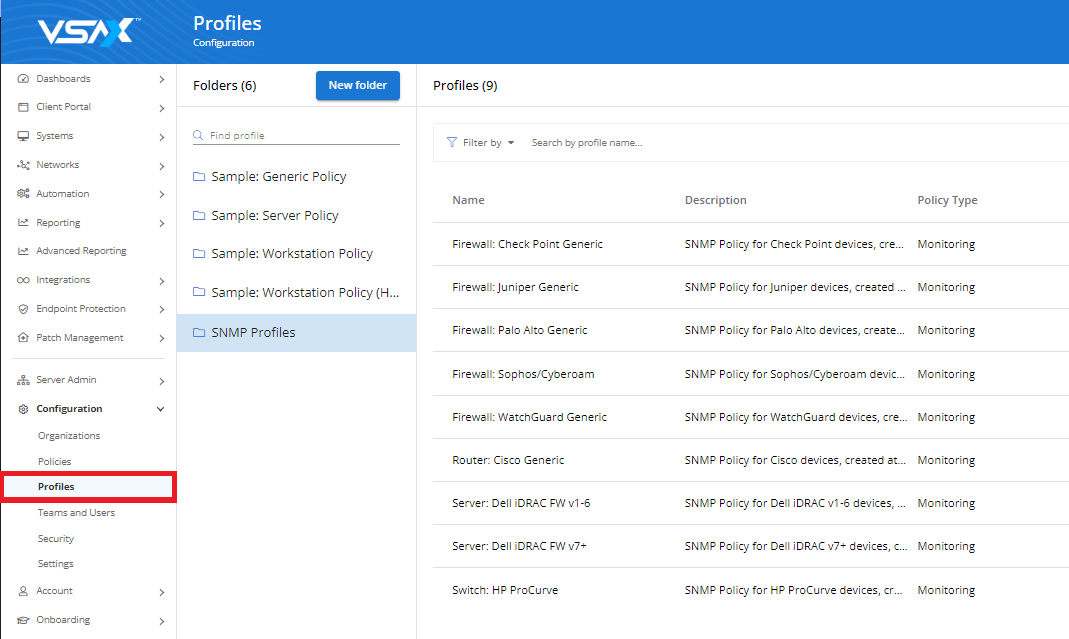
Task: Open Firewall: Juniper Generic profile
Action: click(515, 287)
